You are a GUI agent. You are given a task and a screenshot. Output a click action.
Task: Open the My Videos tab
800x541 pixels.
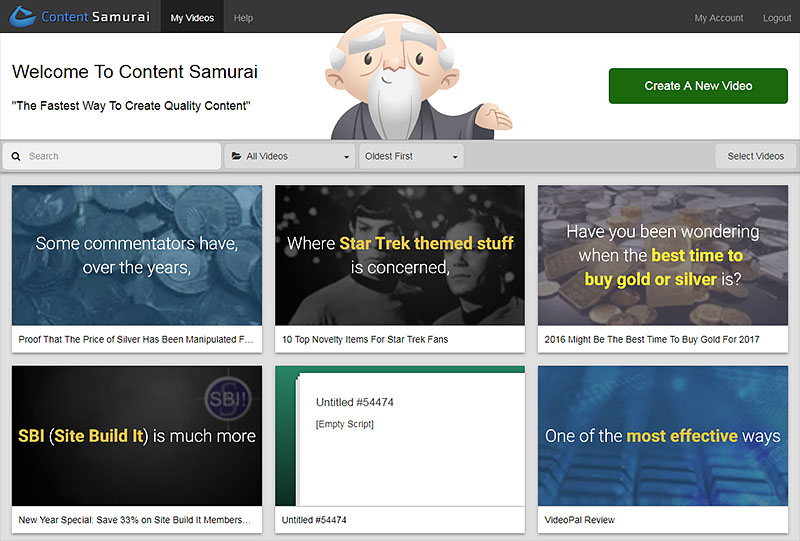click(x=192, y=17)
